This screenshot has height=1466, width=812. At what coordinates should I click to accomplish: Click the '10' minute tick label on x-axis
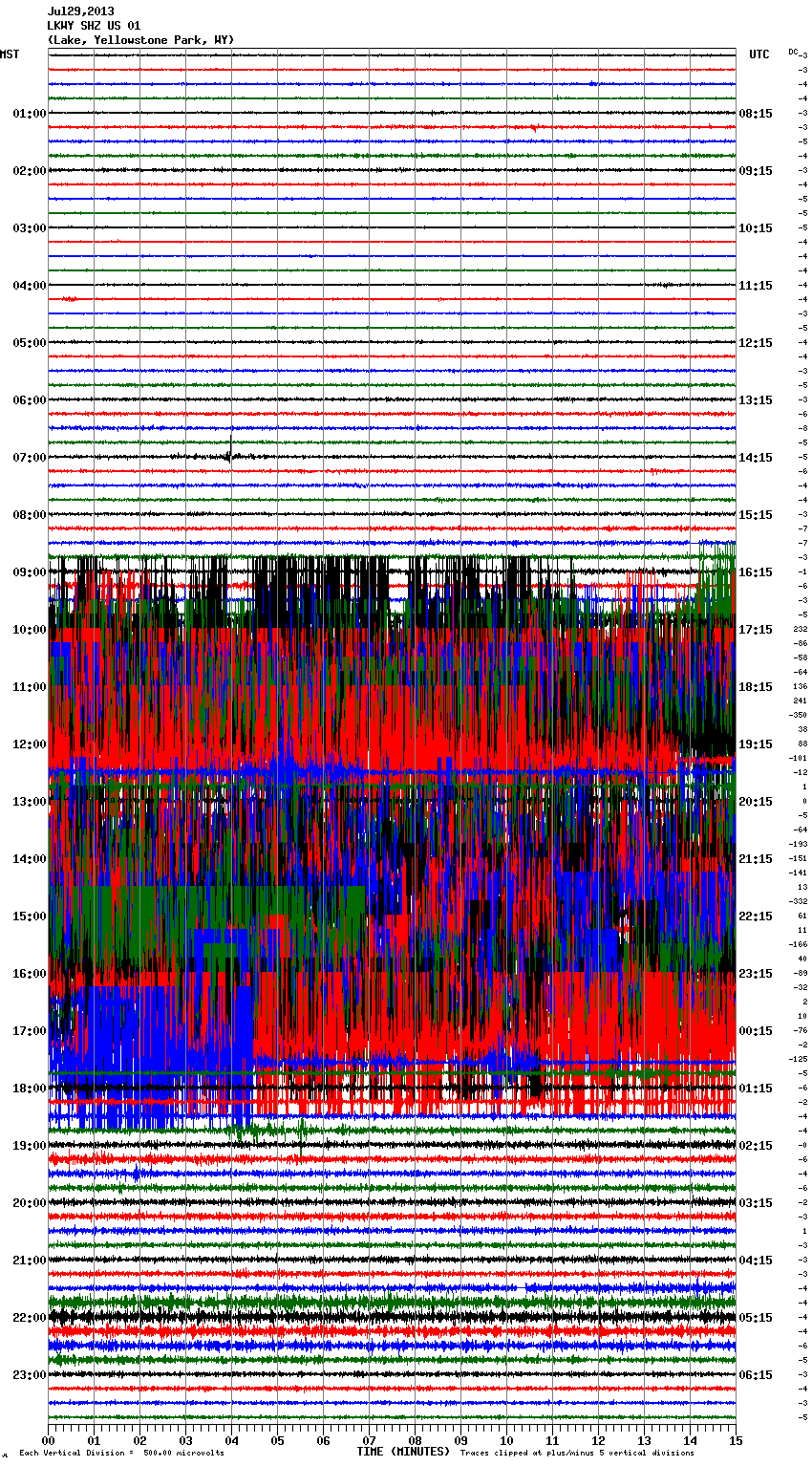pyautogui.click(x=506, y=1440)
